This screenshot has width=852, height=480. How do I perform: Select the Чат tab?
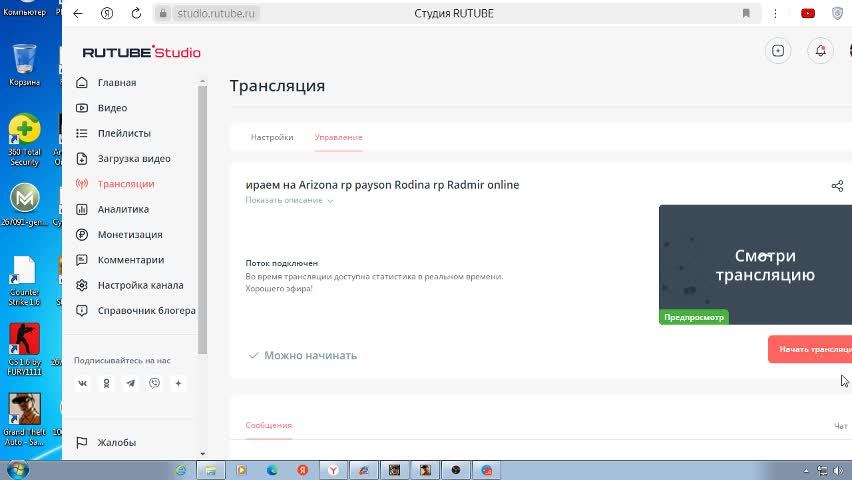pos(841,426)
